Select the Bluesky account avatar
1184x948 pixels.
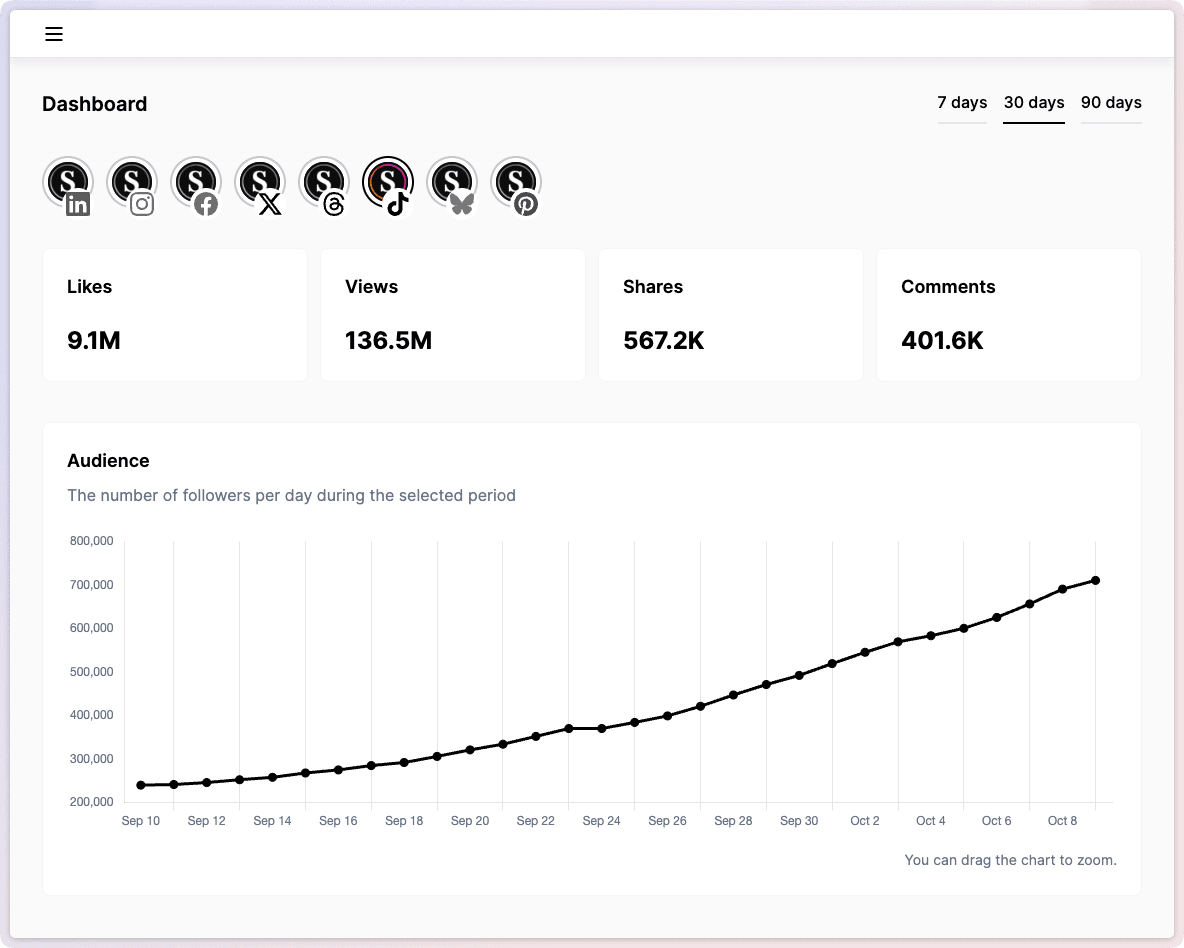pyautogui.click(x=452, y=184)
